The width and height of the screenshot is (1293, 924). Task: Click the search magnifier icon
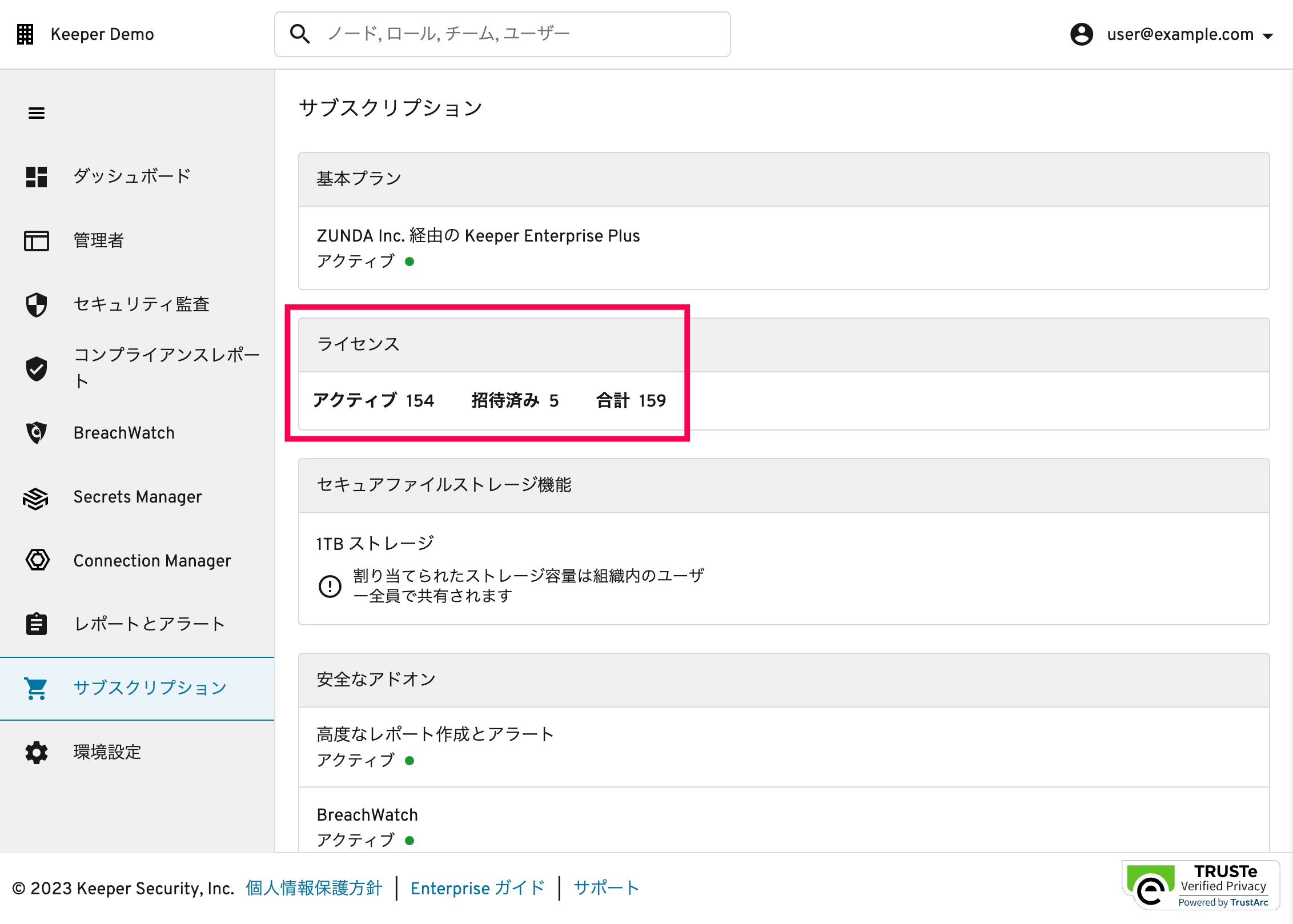click(x=300, y=34)
